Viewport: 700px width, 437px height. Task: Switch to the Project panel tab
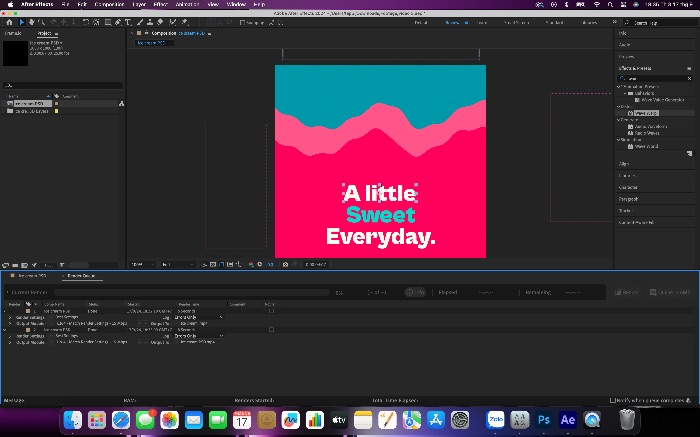(x=44, y=33)
